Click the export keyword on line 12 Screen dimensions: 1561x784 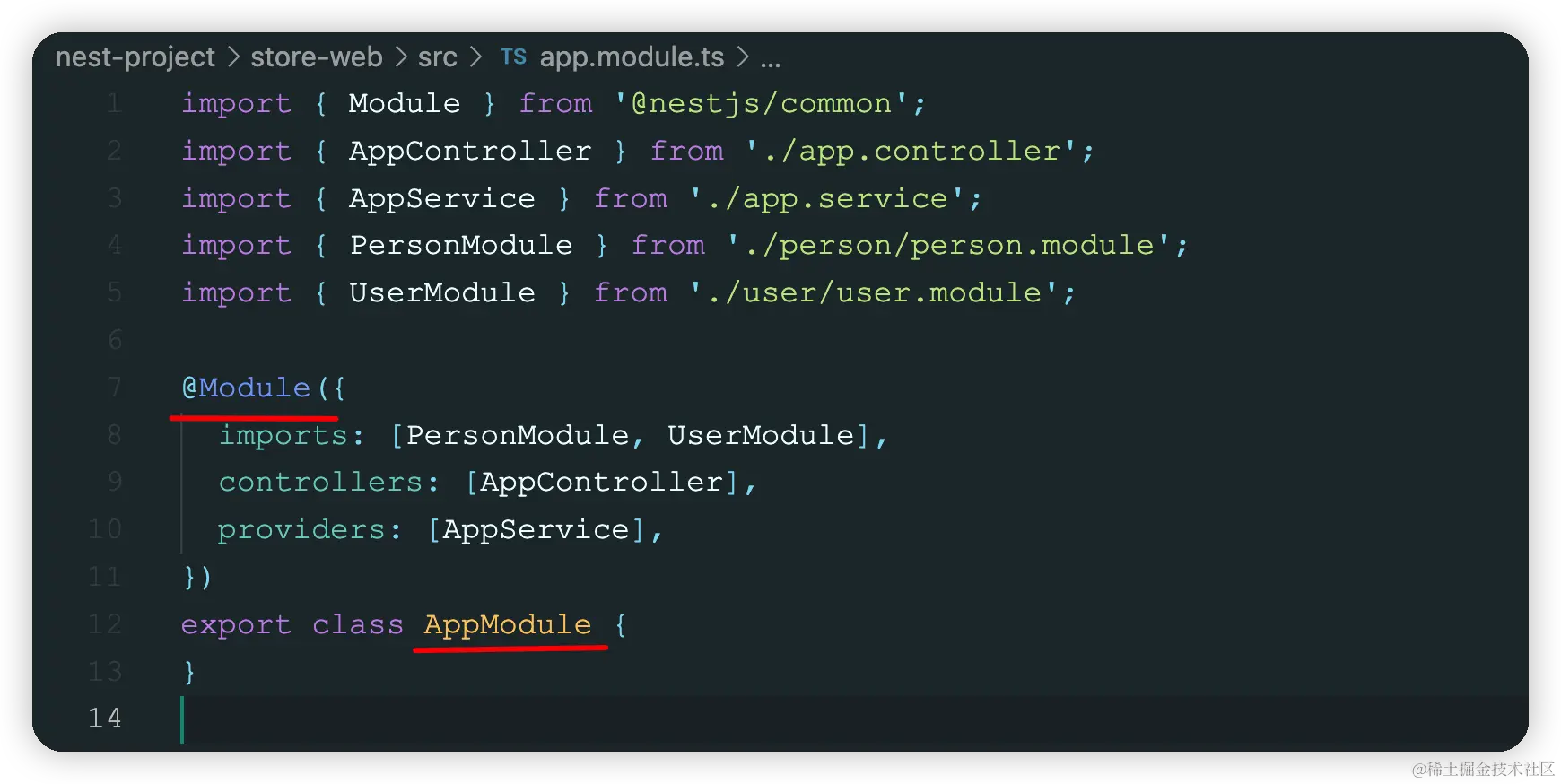pos(236,624)
